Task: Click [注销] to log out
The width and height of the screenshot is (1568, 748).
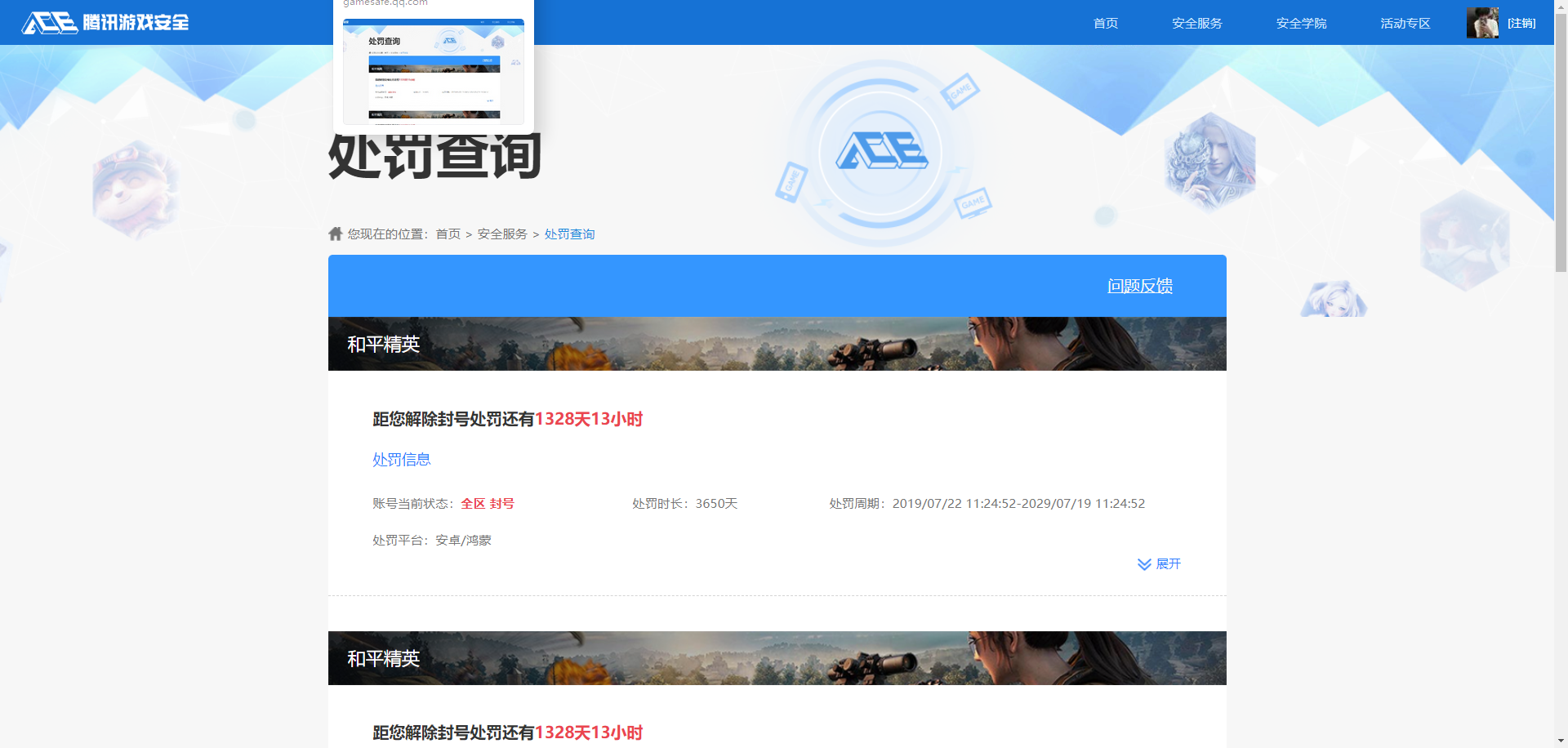Action: [1522, 23]
